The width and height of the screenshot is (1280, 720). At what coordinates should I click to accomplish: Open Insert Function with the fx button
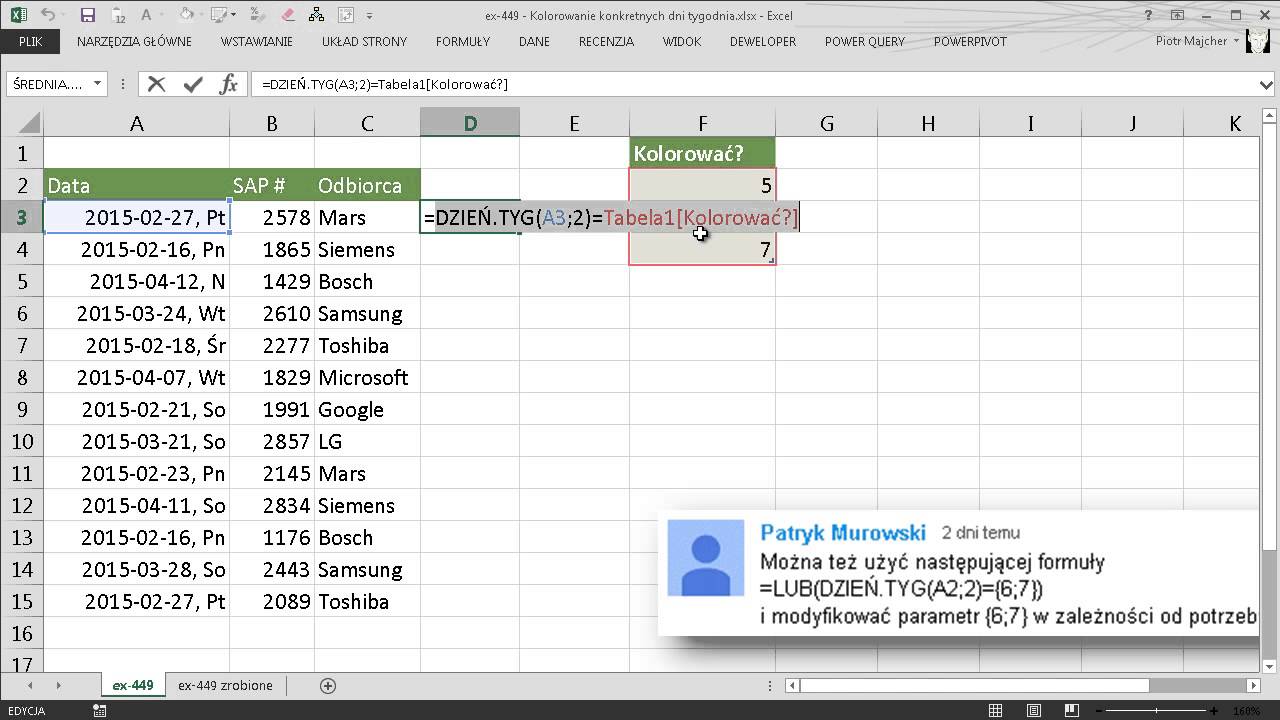coord(228,84)
